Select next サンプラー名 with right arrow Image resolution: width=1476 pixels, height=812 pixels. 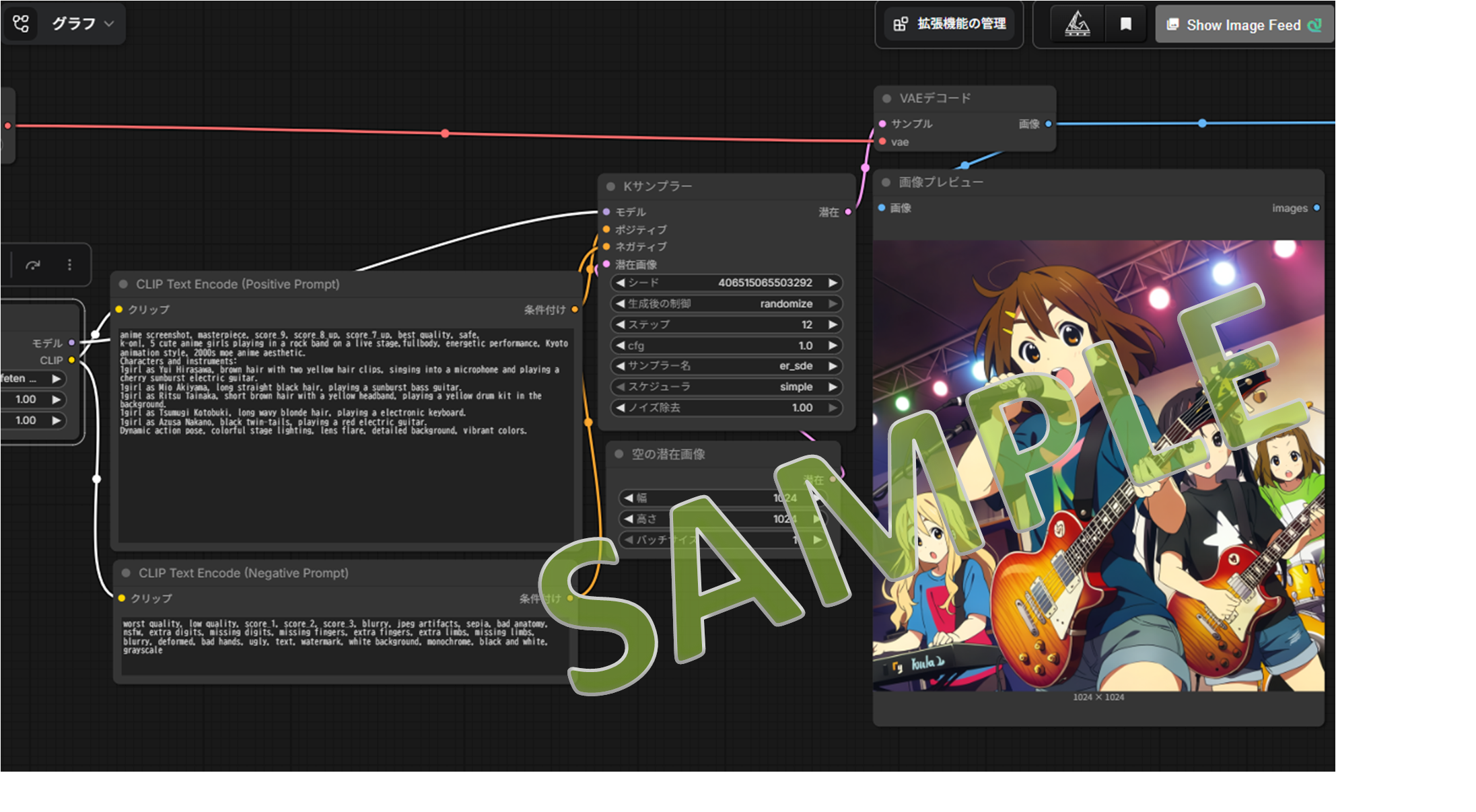833,367
